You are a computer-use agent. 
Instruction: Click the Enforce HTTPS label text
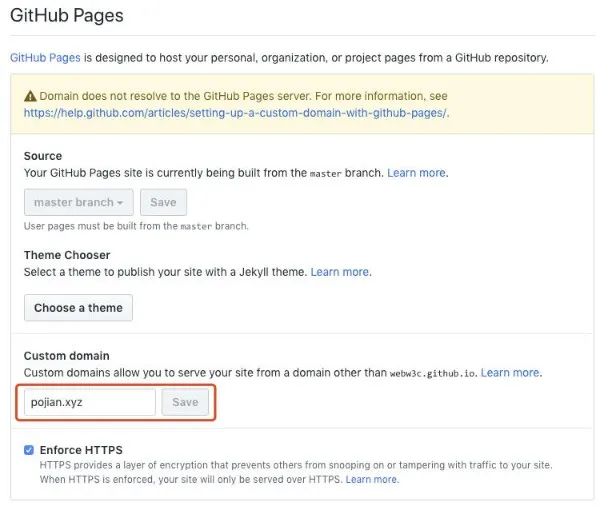pyautogui.click(x=81, y=450)
